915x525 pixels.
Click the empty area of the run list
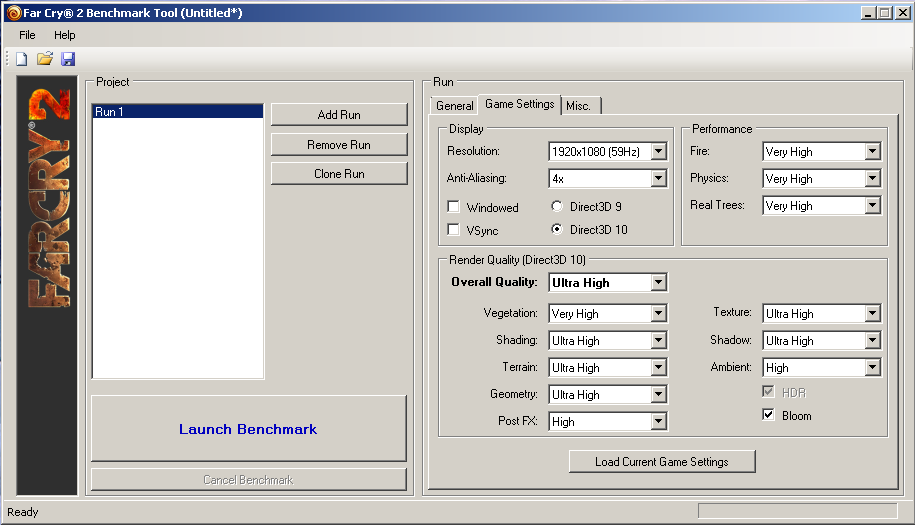(177, 248)
